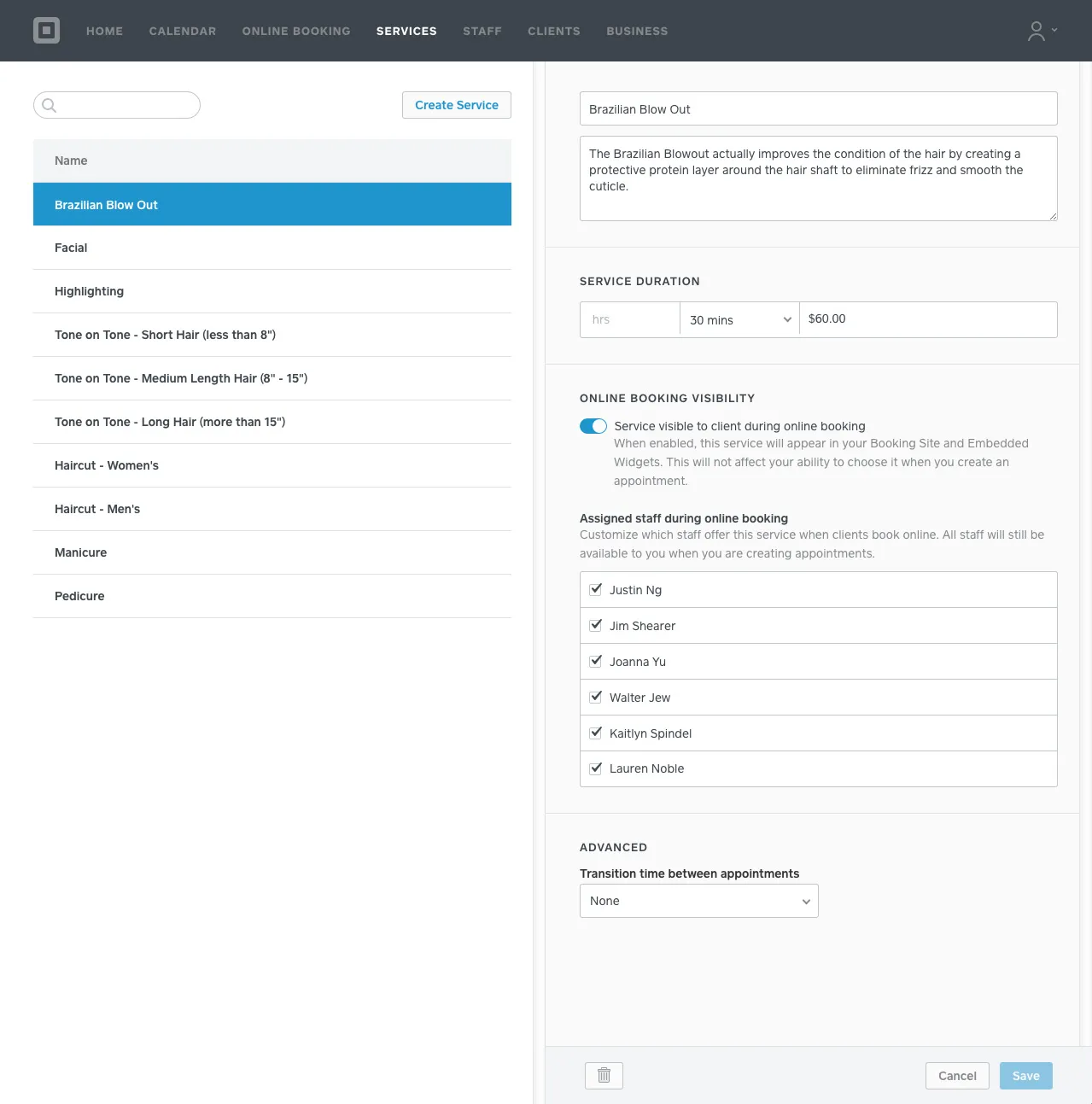Click the Square logo icon
The height and width of the screenshot is (1104, 1092).
(x=46, y=31)
